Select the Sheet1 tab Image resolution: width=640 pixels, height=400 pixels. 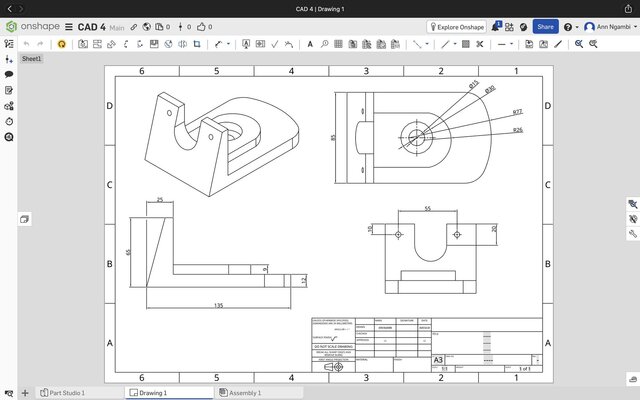coord(31,59)
